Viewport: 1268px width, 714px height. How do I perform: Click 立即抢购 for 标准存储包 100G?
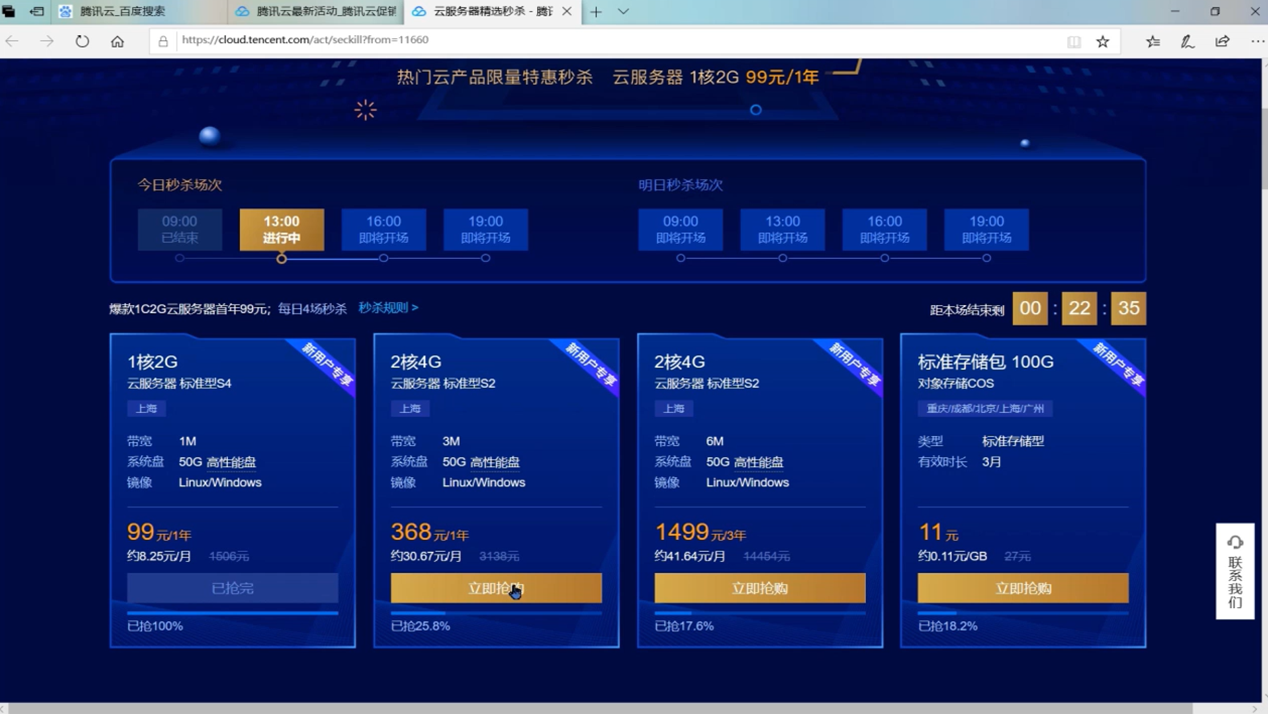tap(1023, 588)
